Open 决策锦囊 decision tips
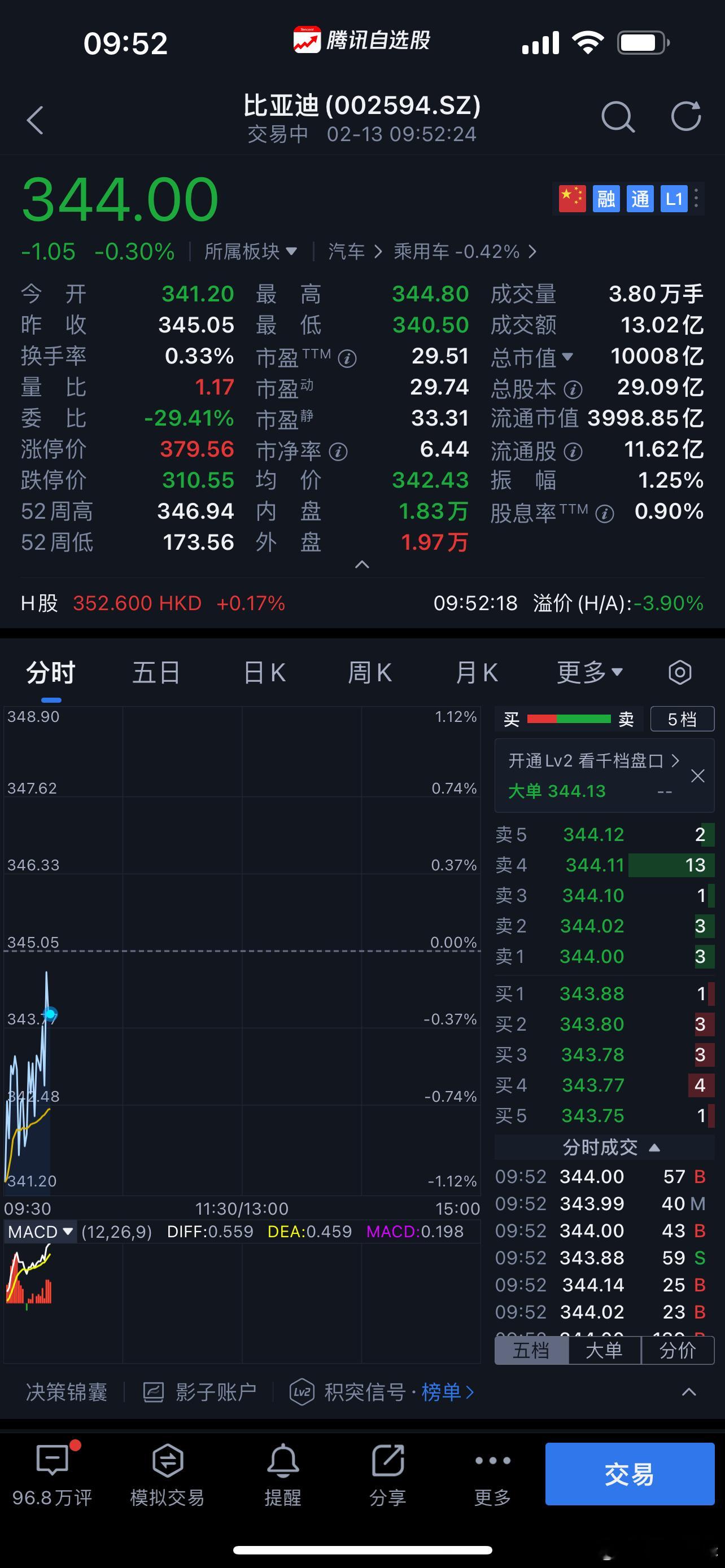725x1568 pixels. [x=67, y=1391]
